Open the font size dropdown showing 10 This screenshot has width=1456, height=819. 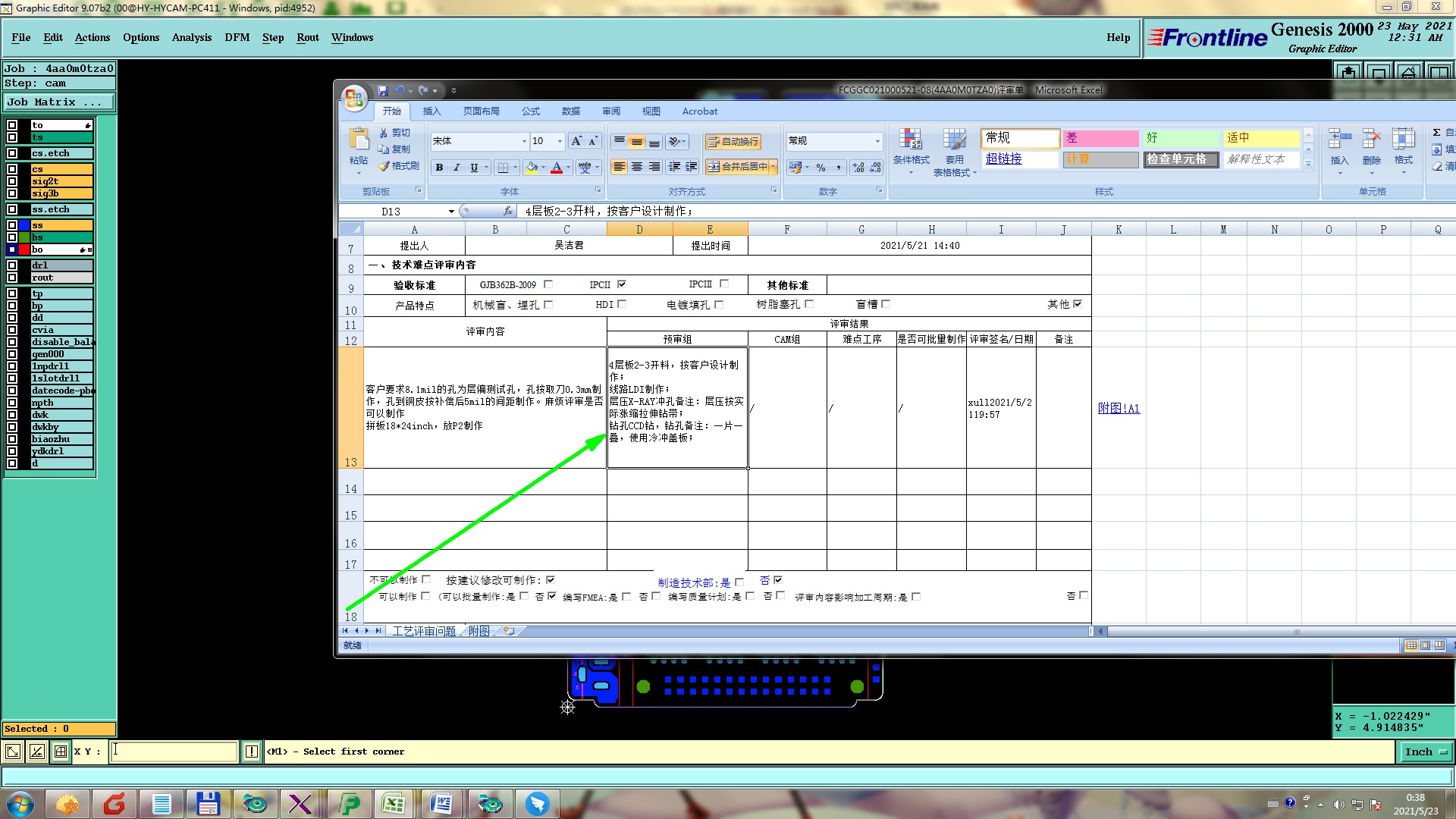point(560,141)
